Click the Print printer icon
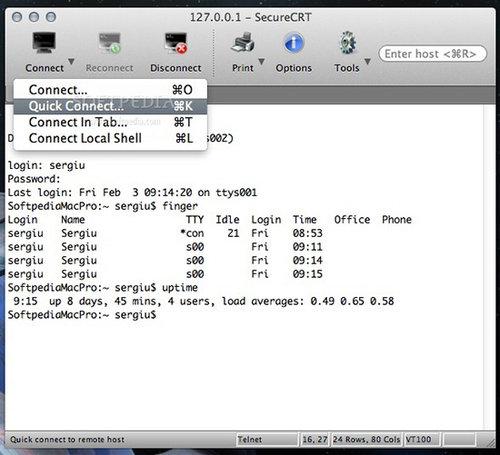Screen dimensions: 500x455 click(x=243, y=43)
